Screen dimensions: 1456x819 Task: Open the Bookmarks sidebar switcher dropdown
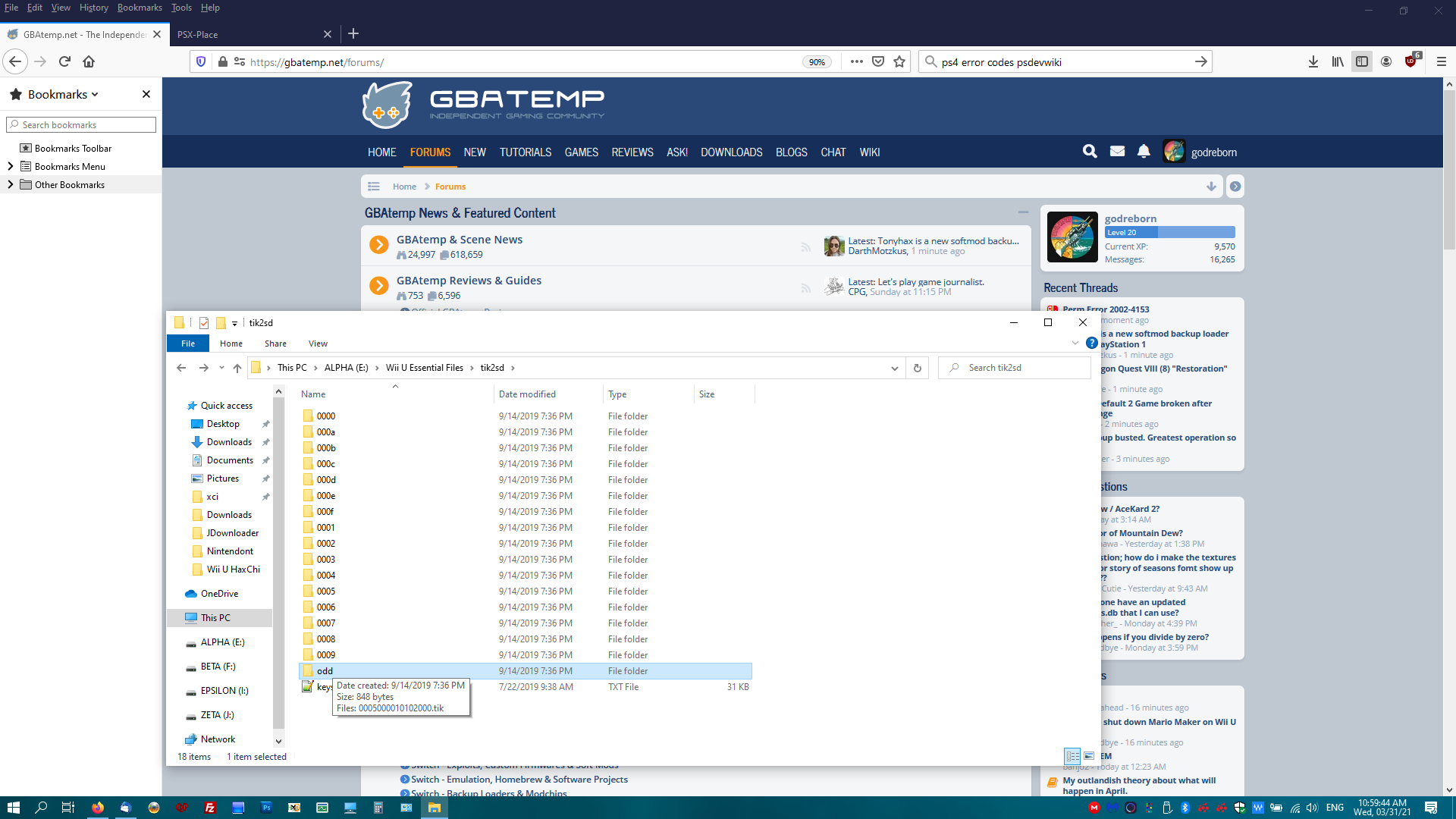click(63, 94)
